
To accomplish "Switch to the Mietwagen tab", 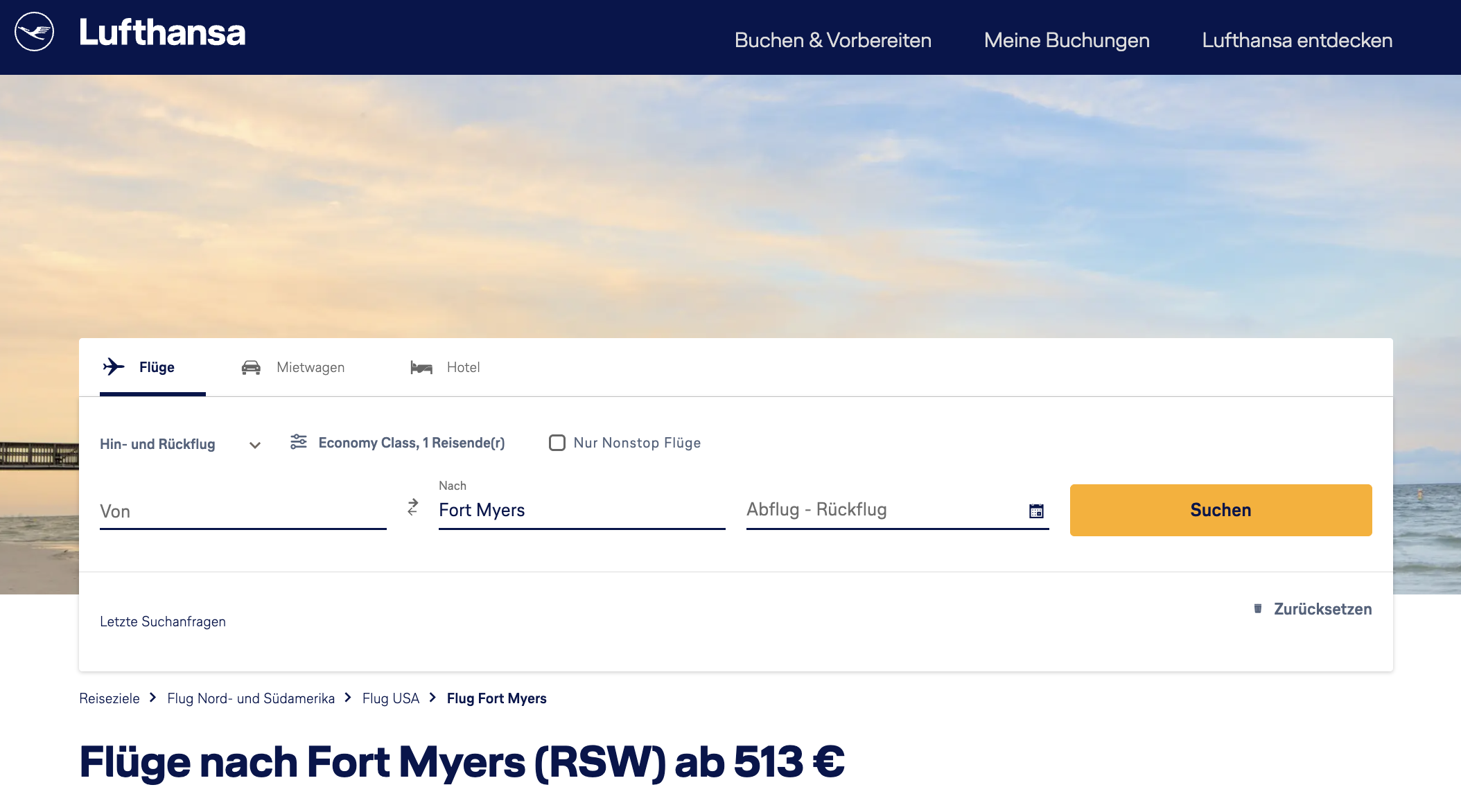I will pos(310,367).
